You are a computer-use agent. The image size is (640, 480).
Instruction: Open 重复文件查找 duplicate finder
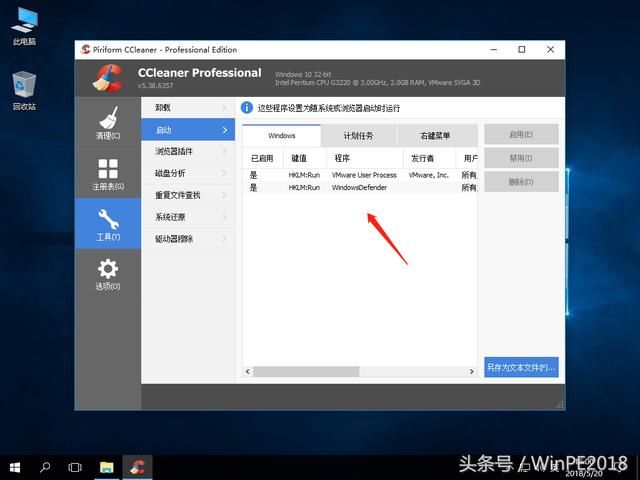coord(188,195)
